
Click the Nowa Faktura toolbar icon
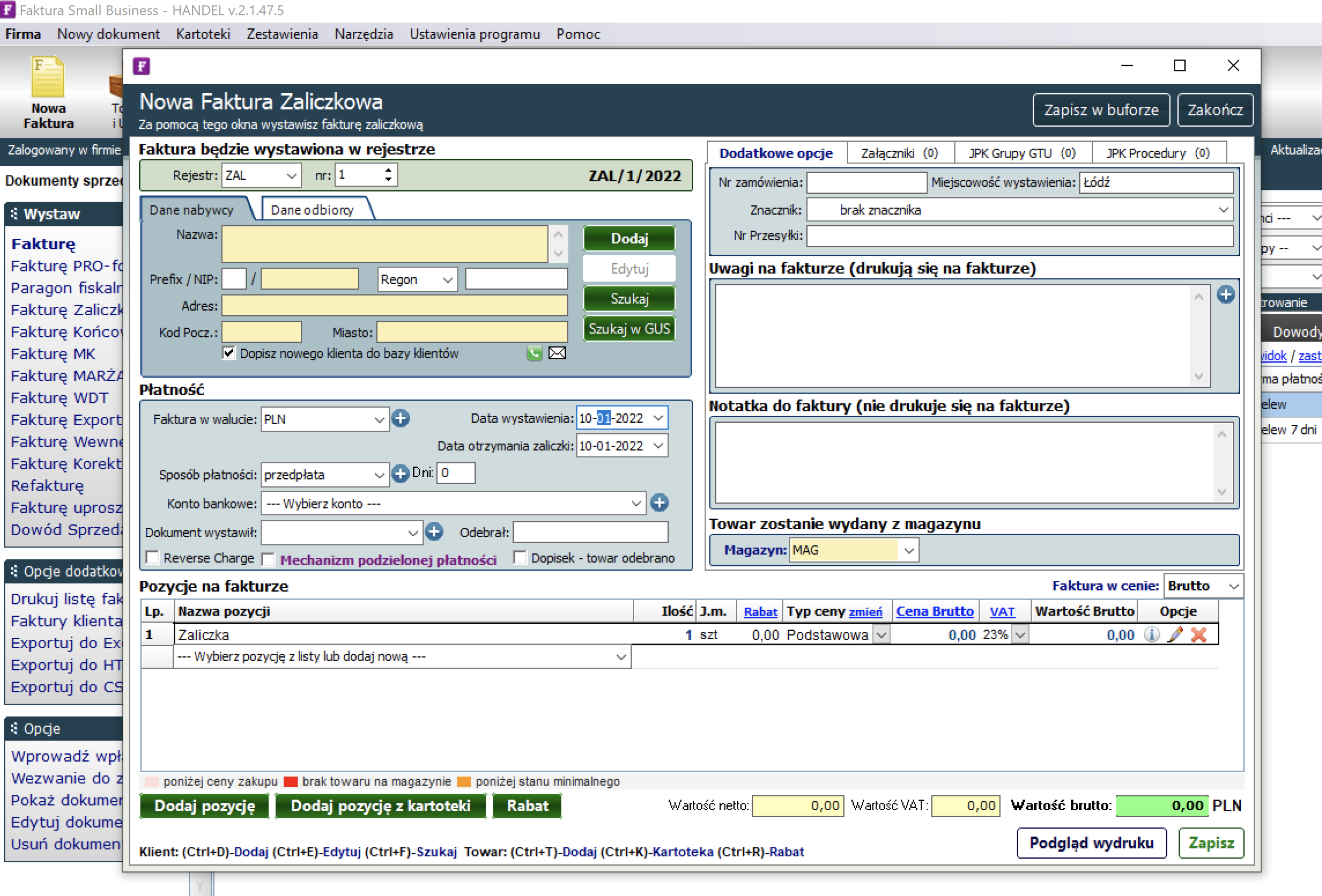[48, 93]
